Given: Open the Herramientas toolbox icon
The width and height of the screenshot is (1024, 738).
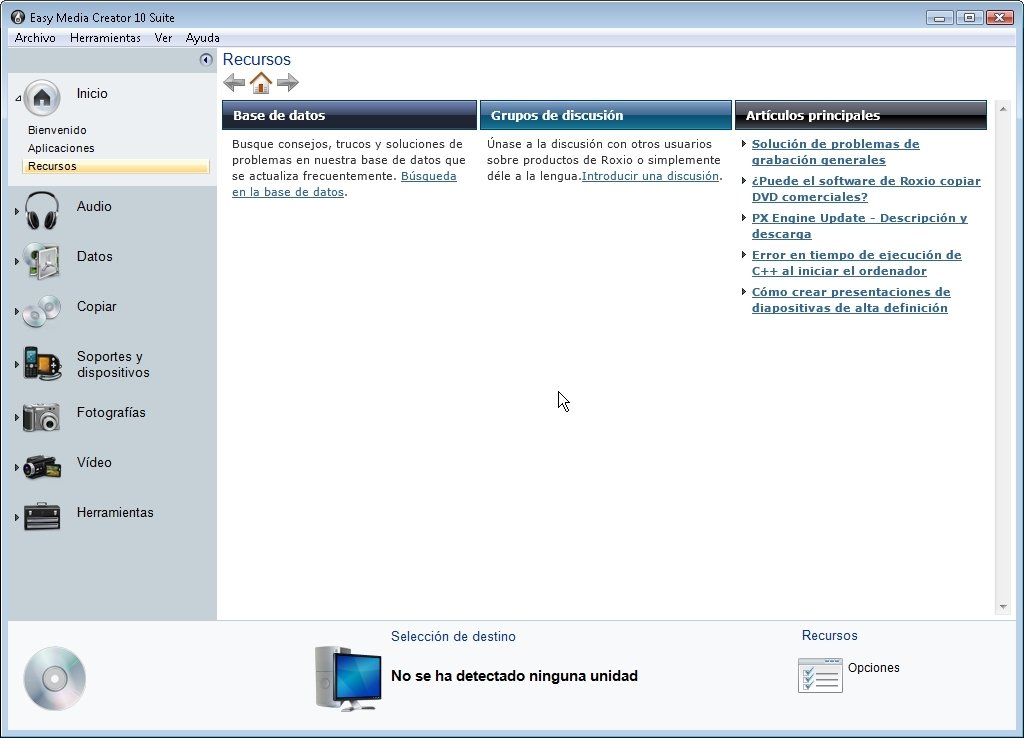Looking at the screenshot, I should 42,516.
